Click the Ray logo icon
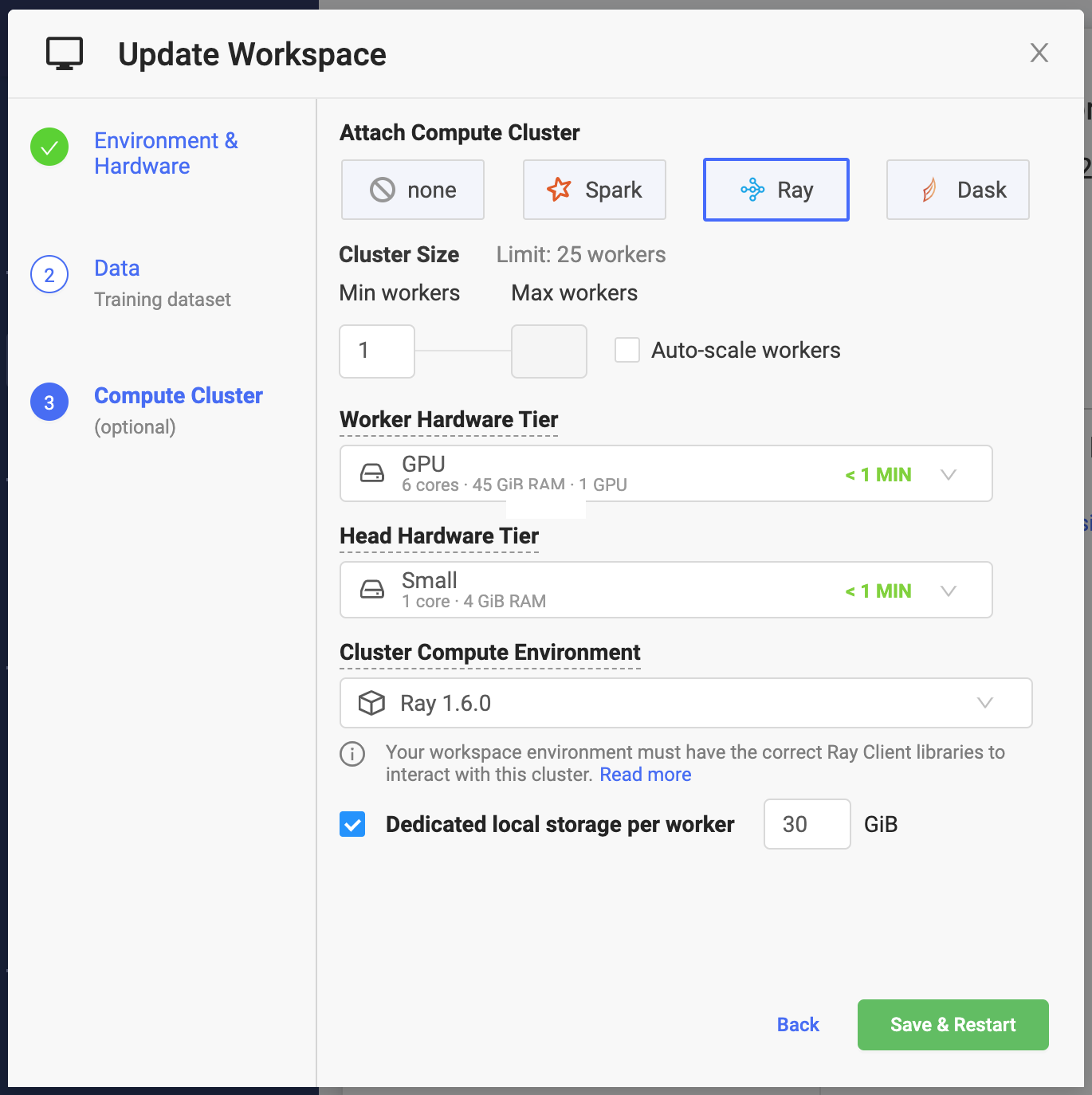1092x1095 pixels. (x=752, y=190)
